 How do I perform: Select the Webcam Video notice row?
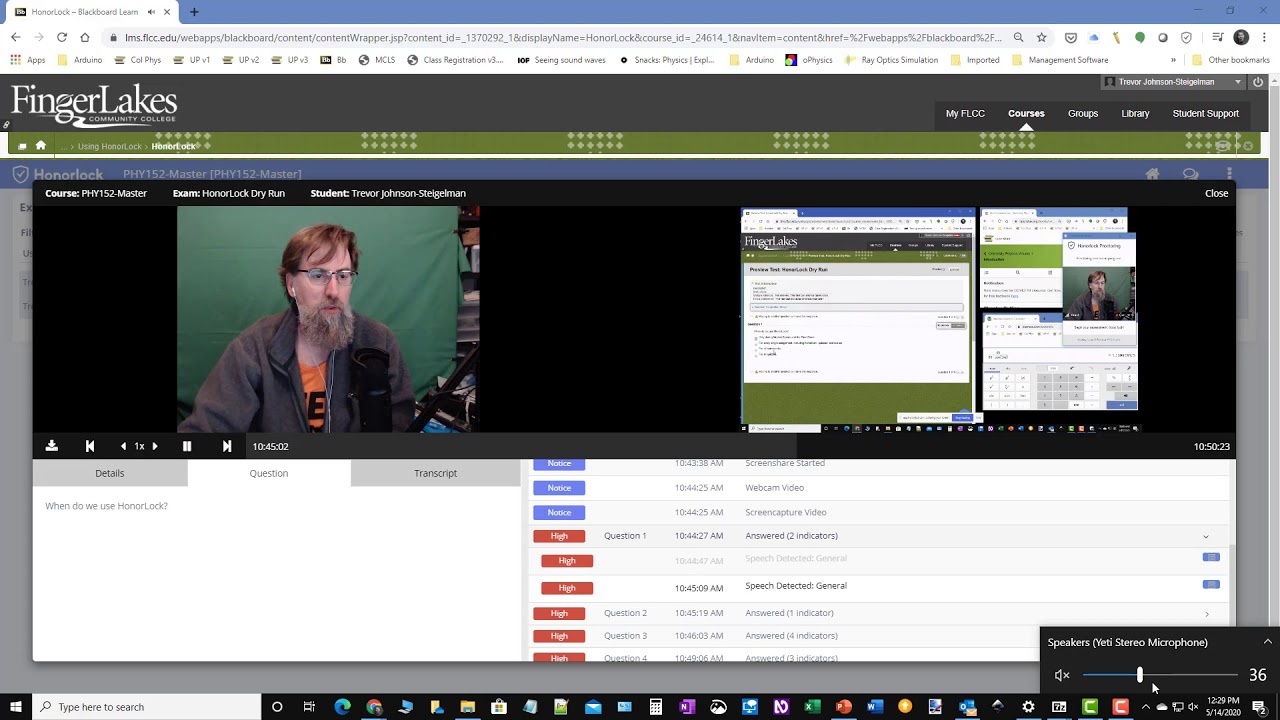(x=880, y=488)
